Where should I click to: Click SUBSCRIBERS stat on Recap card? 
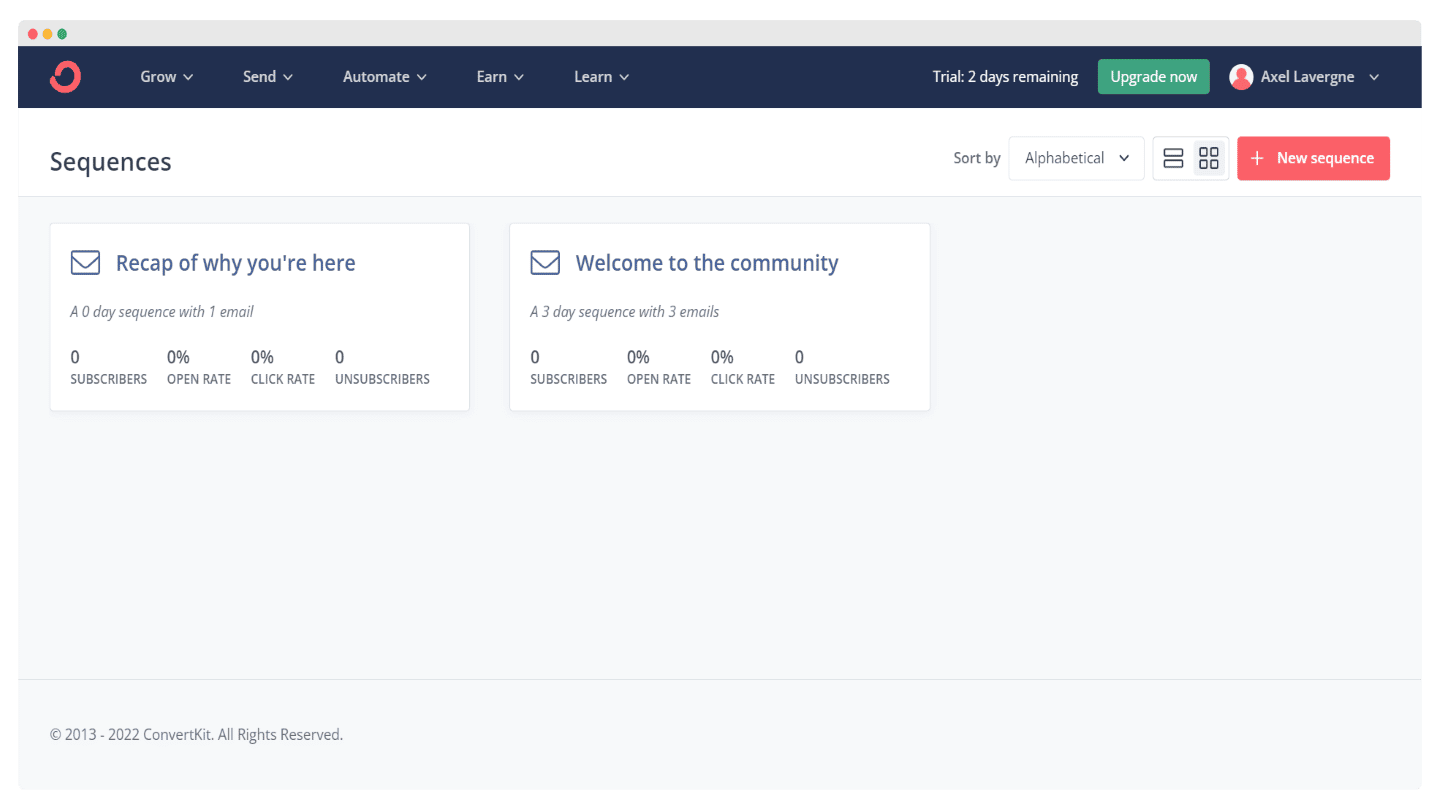click(108, 367)
